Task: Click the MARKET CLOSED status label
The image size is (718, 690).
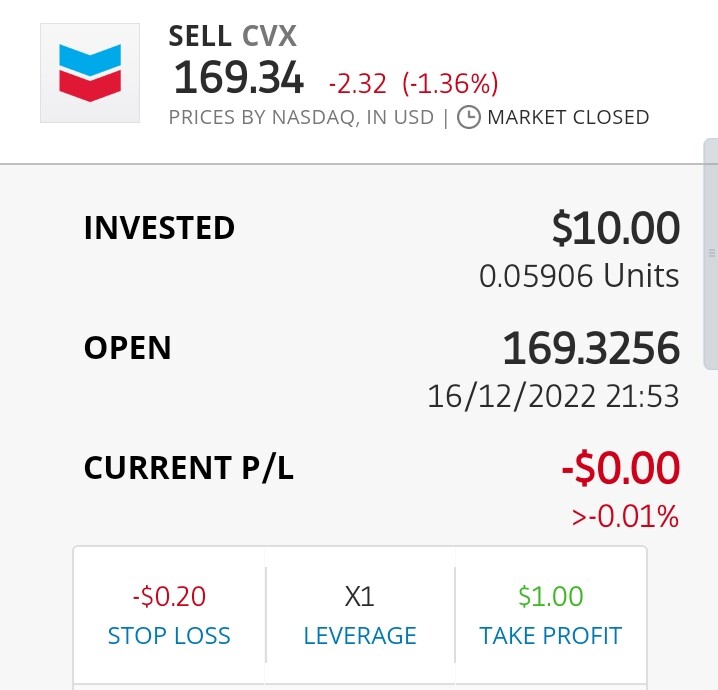Action: pos(568,117)
